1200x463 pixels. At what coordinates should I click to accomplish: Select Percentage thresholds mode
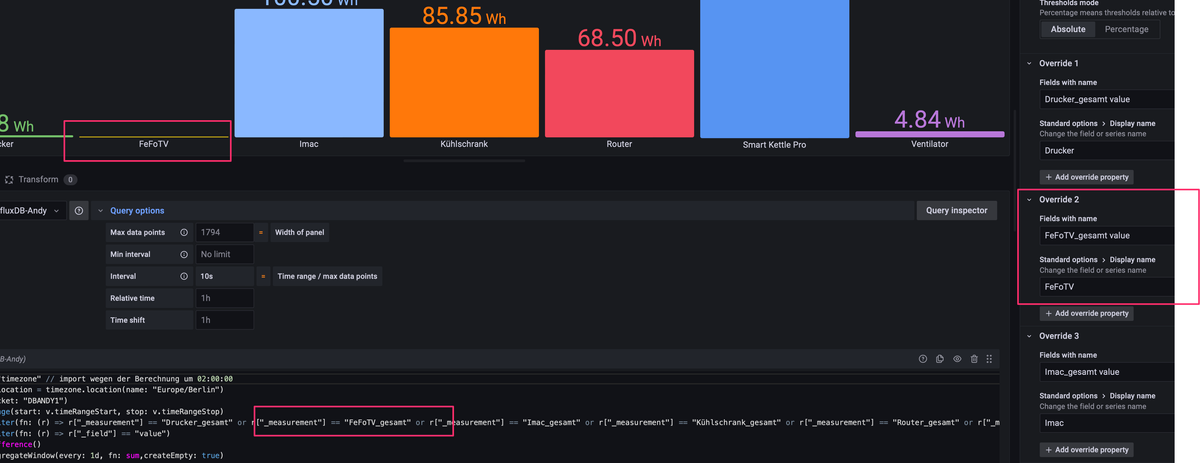pos(1126,29)
